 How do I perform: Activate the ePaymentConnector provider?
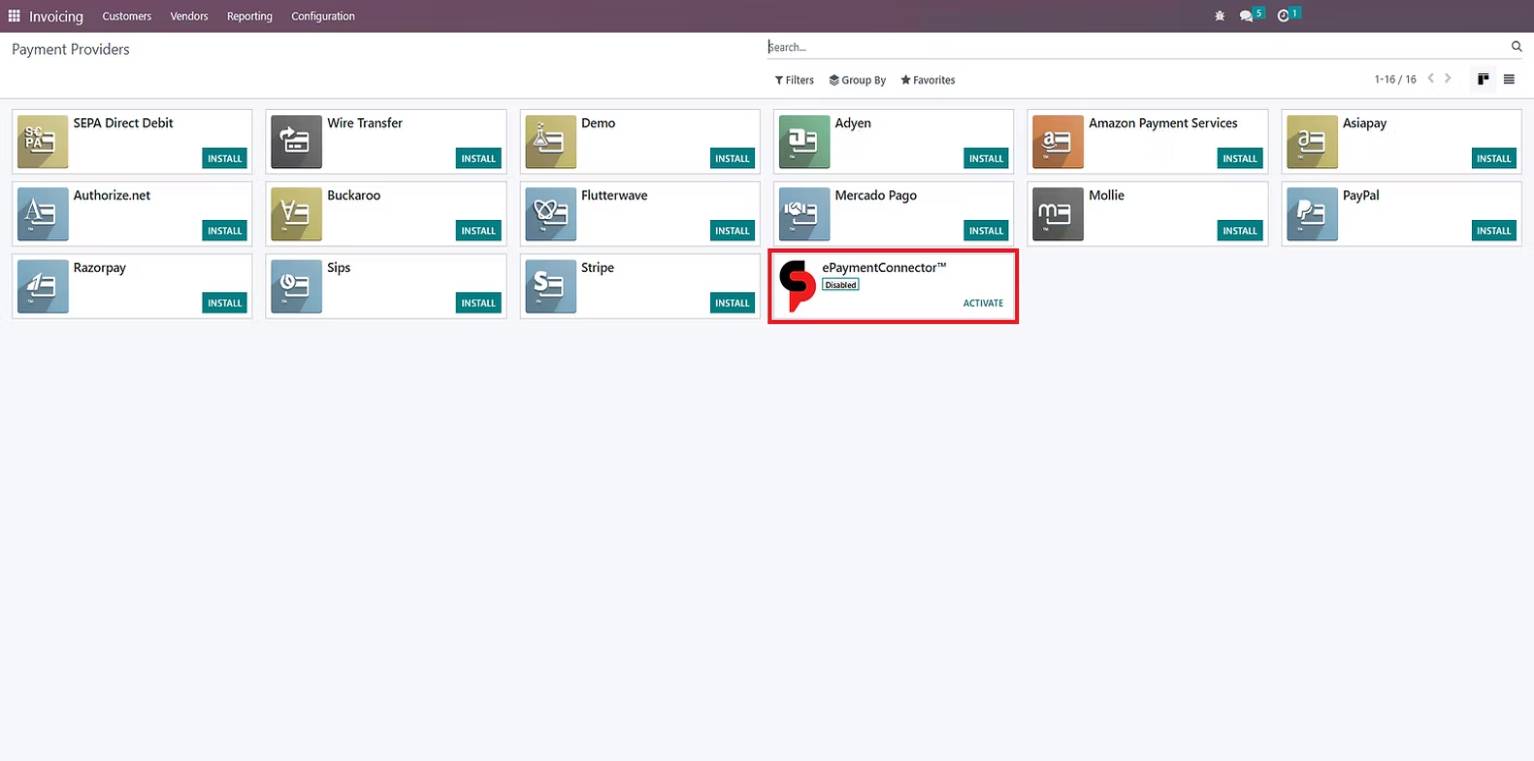point(983,303)
